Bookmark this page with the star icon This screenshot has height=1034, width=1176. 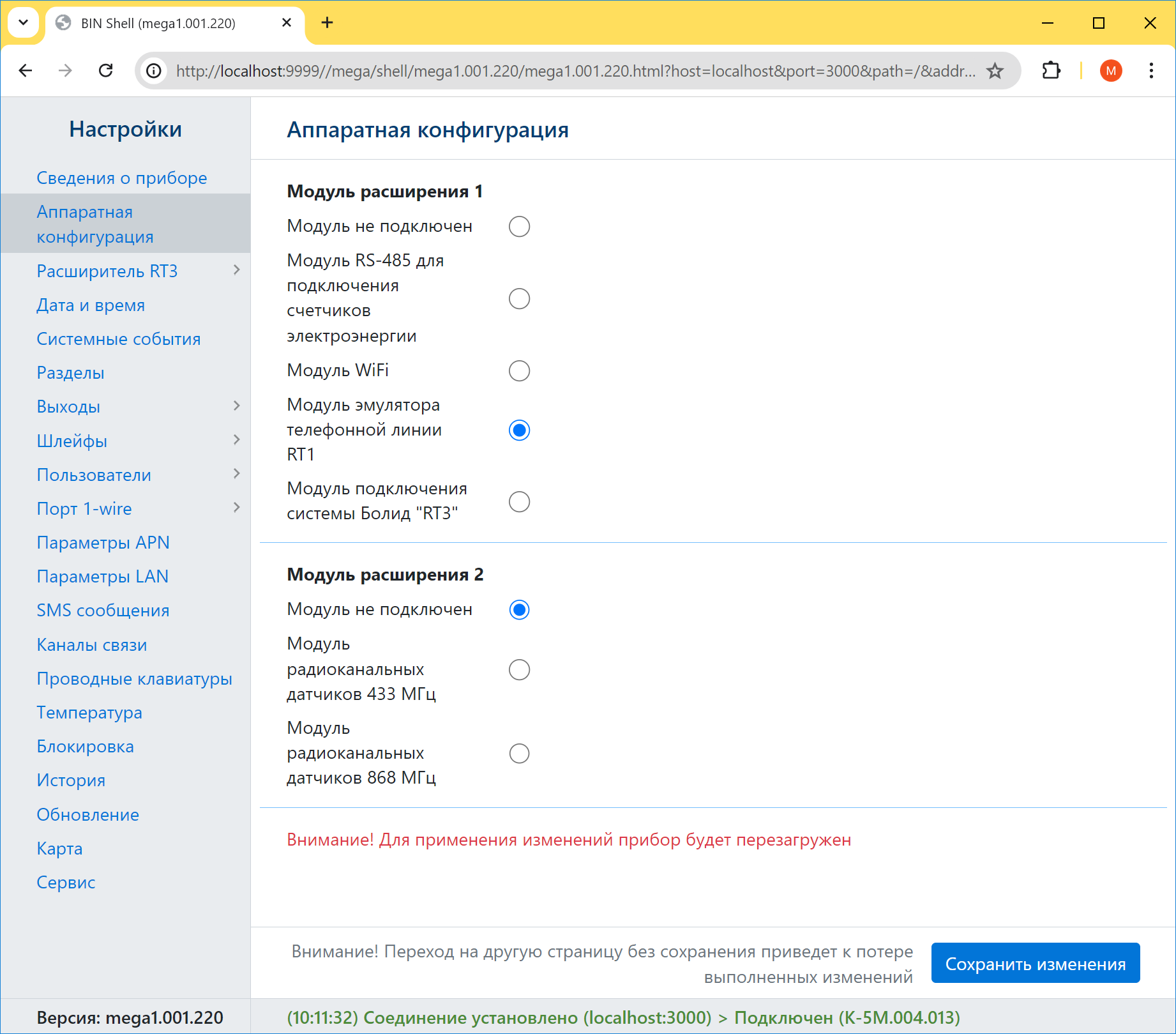pos(995,71)
